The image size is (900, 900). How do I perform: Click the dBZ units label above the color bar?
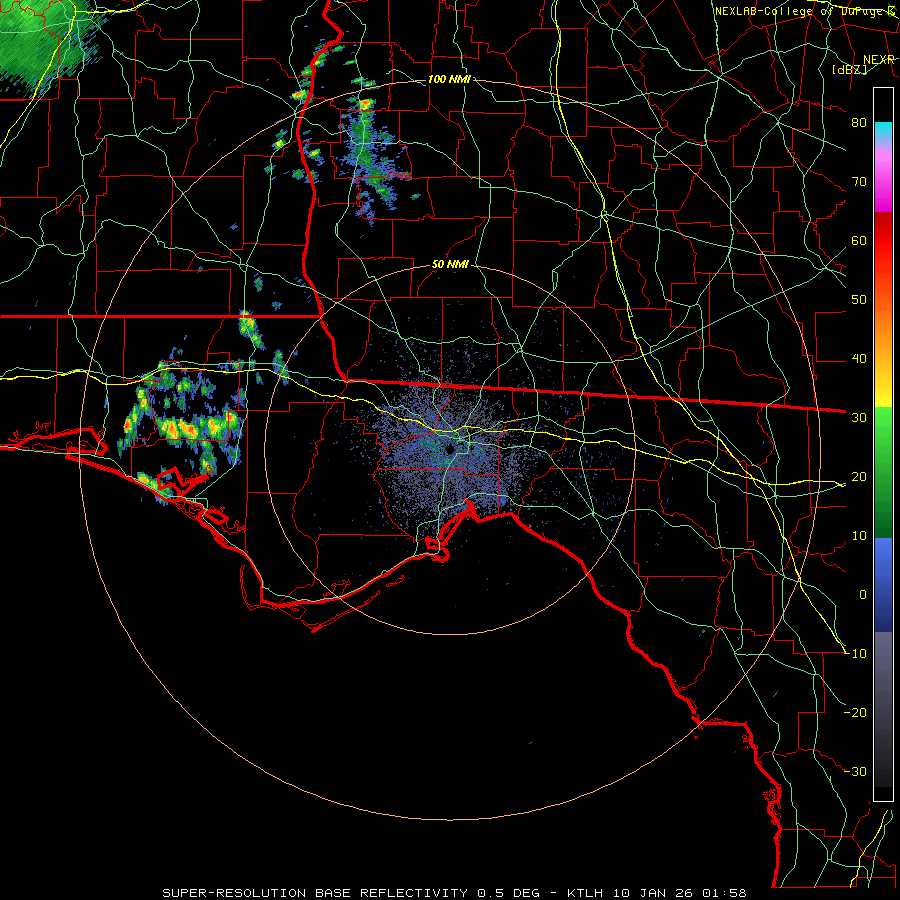point(849,69)
